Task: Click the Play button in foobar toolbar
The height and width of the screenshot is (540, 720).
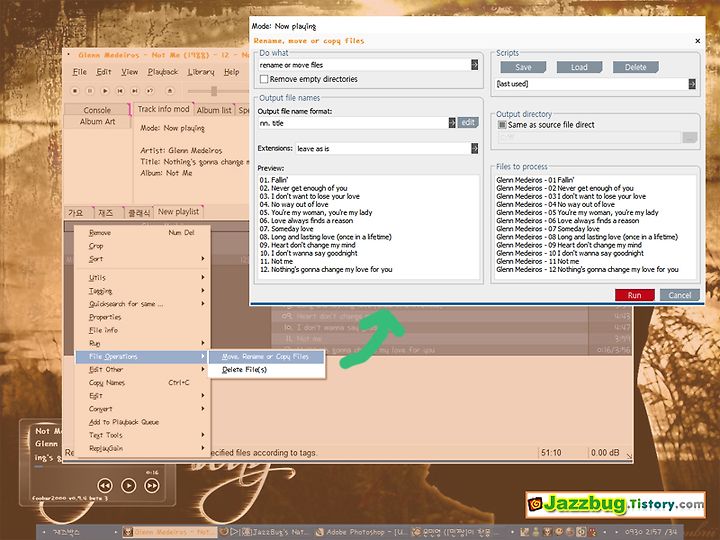Action: 105,91
